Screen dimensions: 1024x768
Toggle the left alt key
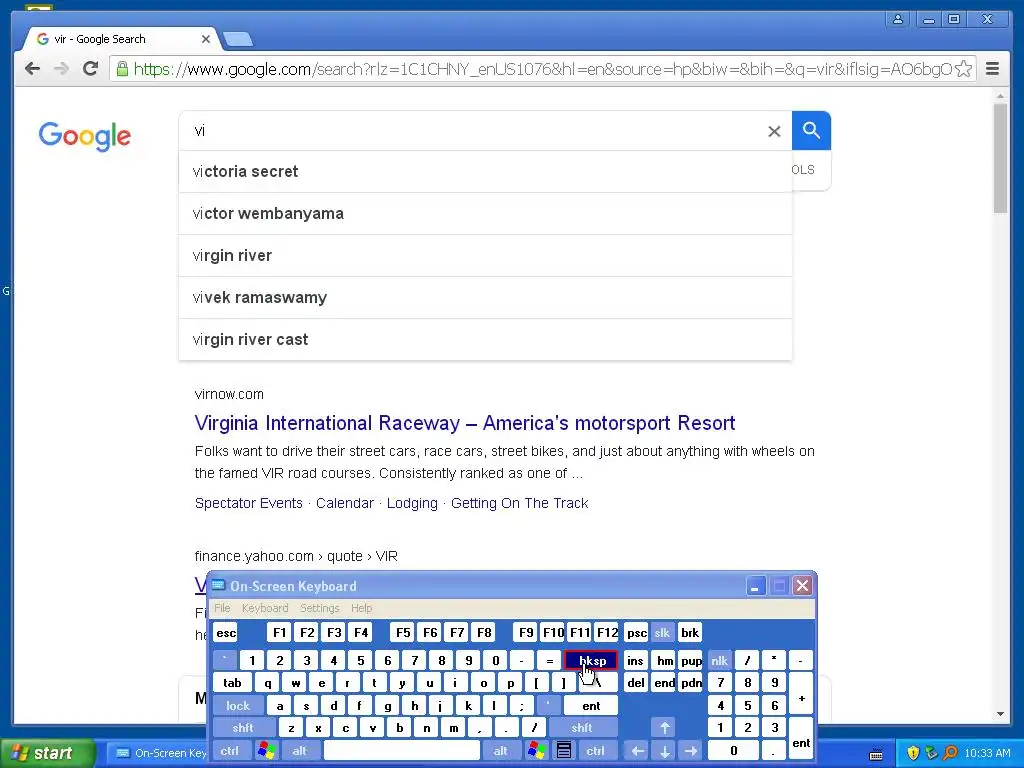point(300,750)
